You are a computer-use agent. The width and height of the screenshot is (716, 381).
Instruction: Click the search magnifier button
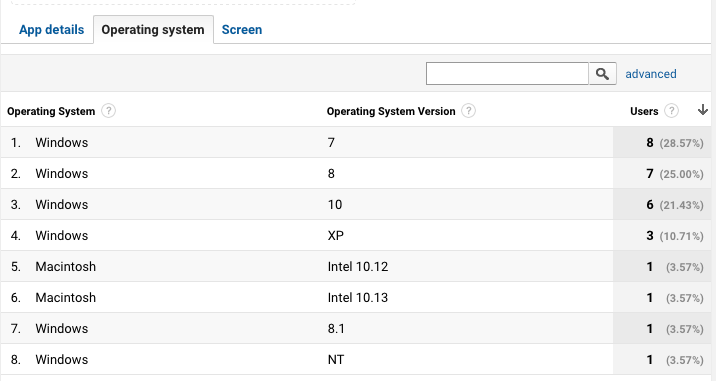(602, 74)
